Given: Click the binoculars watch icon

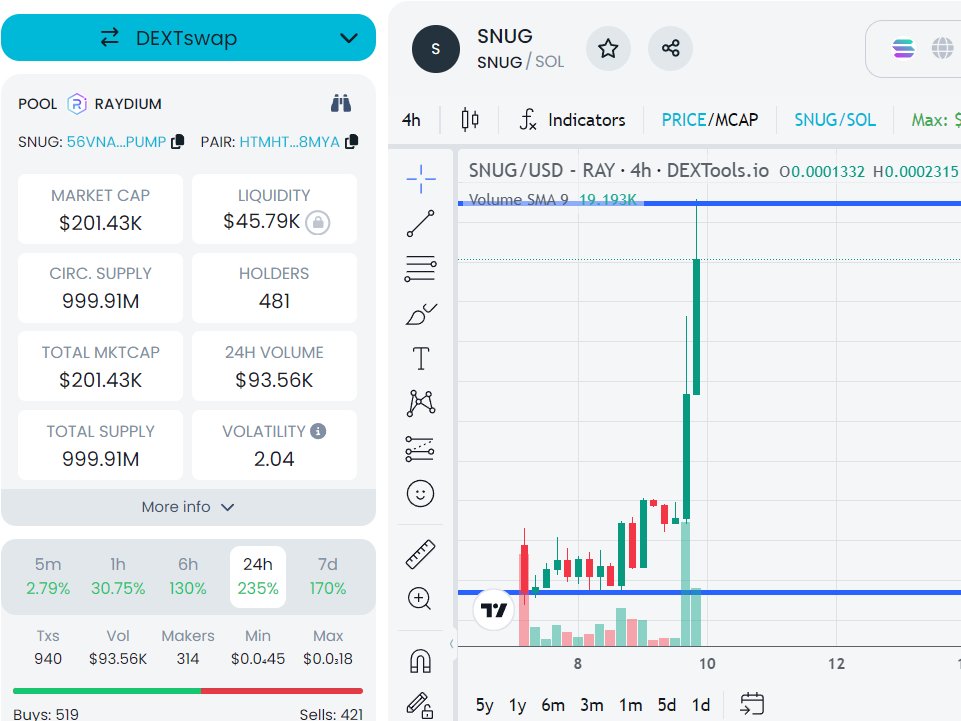Looking at the screenshot, I should pyautogui.click(x=341, y=104).
